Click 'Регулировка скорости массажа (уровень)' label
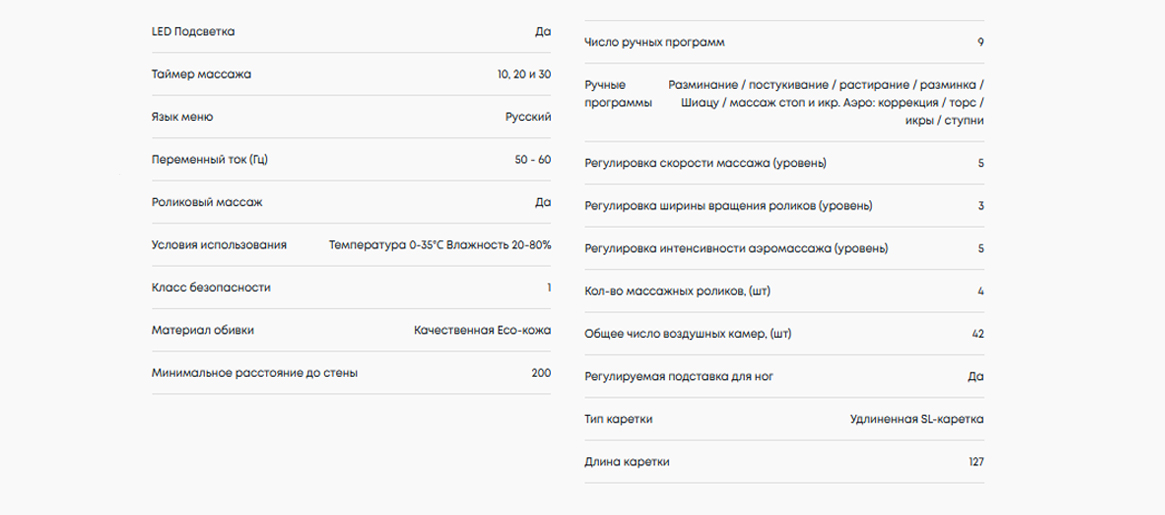 coord(705,163)
